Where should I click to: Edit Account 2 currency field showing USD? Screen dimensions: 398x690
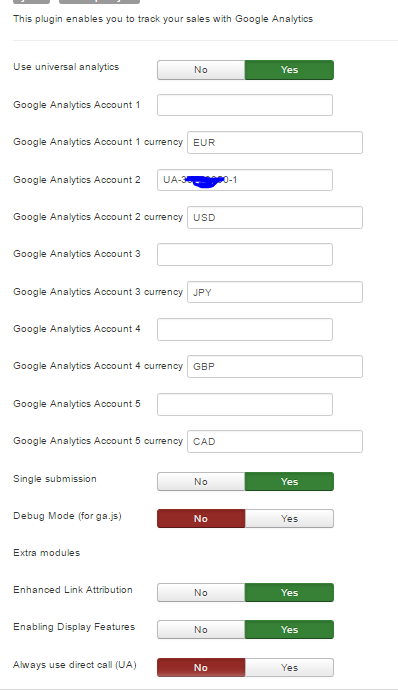[275, 217]
